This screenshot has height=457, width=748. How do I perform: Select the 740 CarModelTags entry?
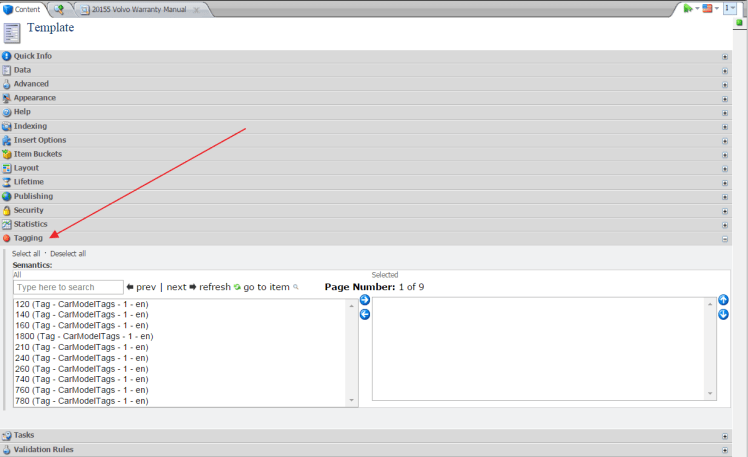(82, 379)
